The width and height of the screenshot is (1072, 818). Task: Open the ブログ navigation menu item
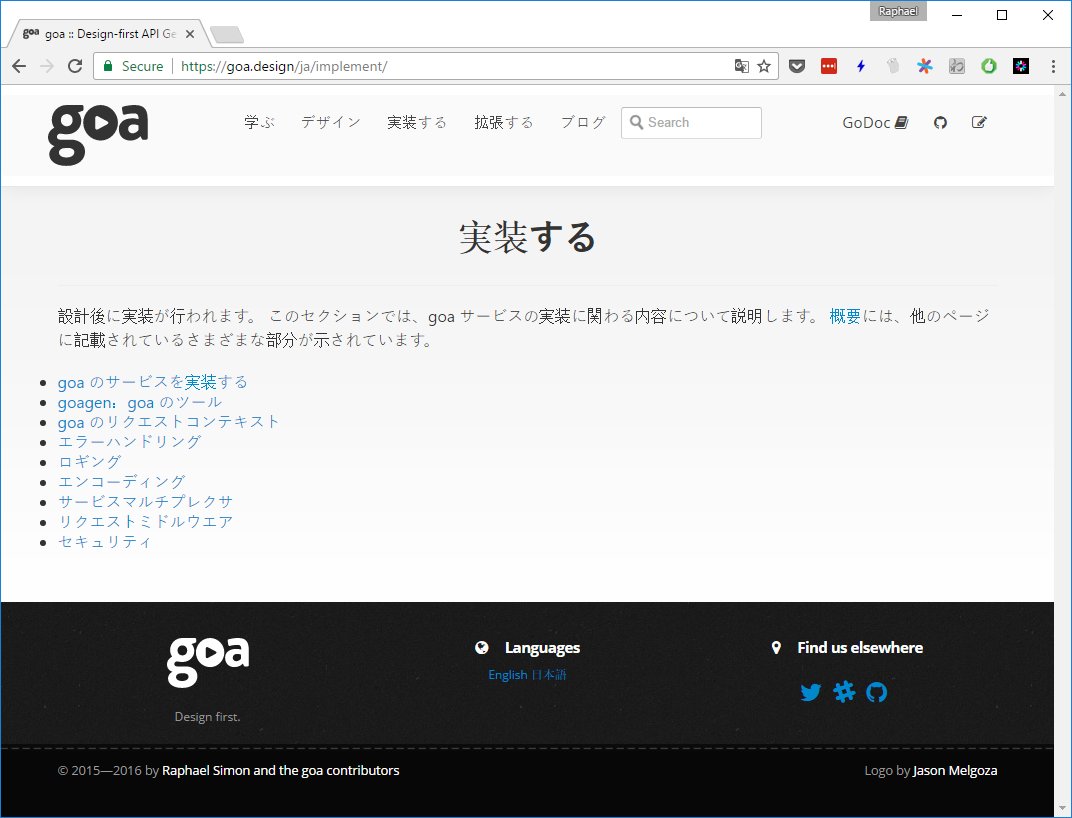583,122
